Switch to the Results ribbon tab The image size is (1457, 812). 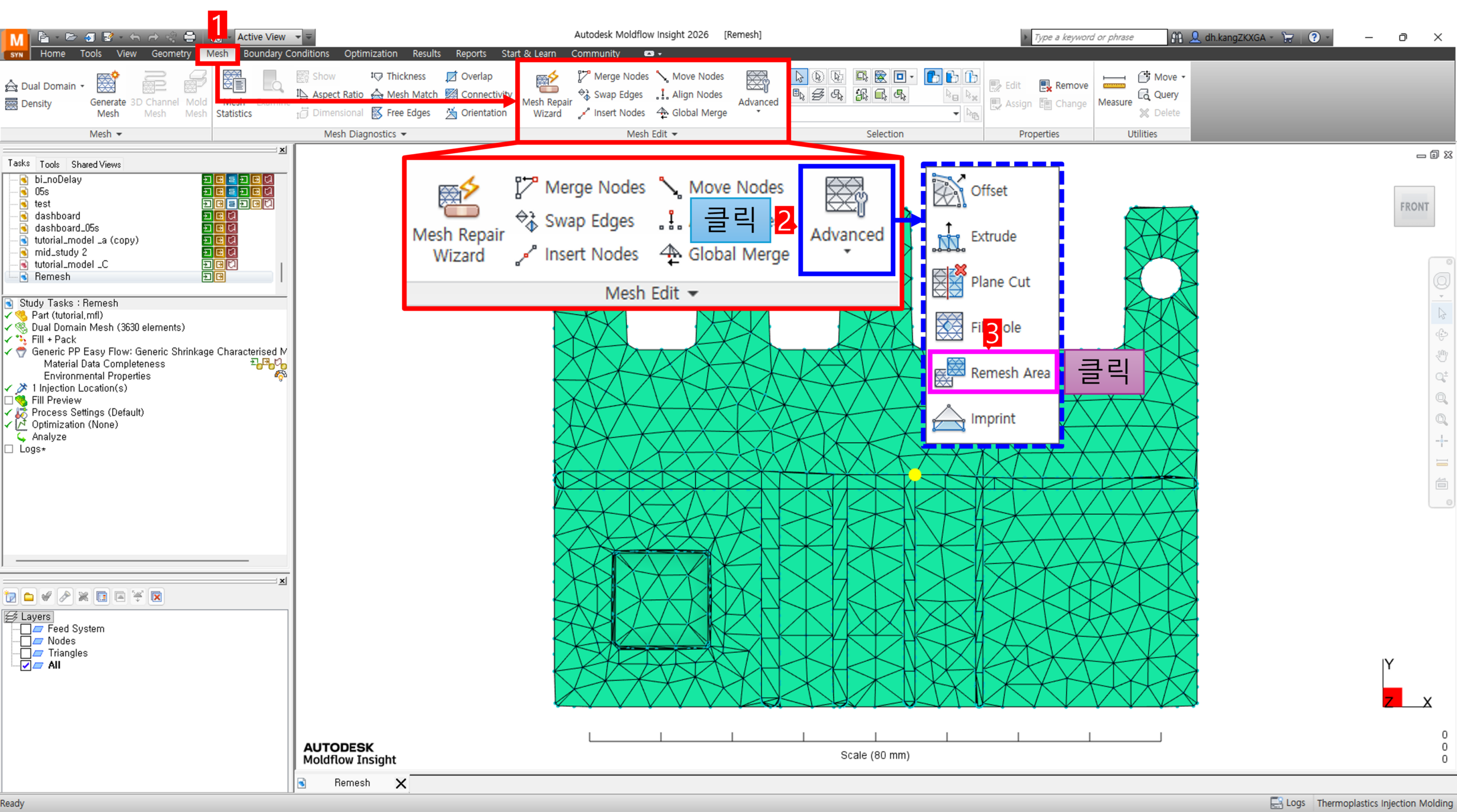click(x=426, y=53)
